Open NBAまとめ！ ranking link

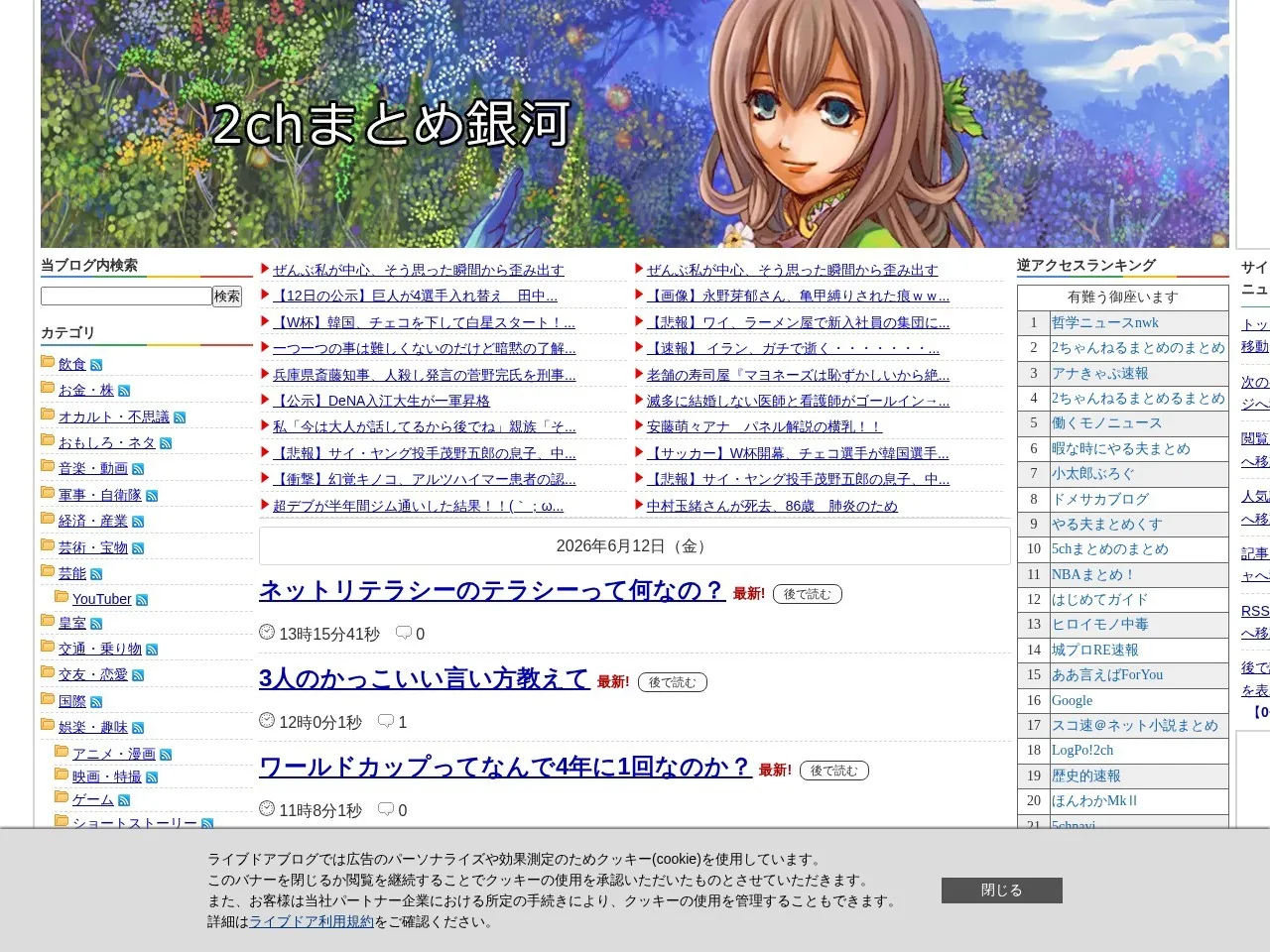(x=1092, y=575)
